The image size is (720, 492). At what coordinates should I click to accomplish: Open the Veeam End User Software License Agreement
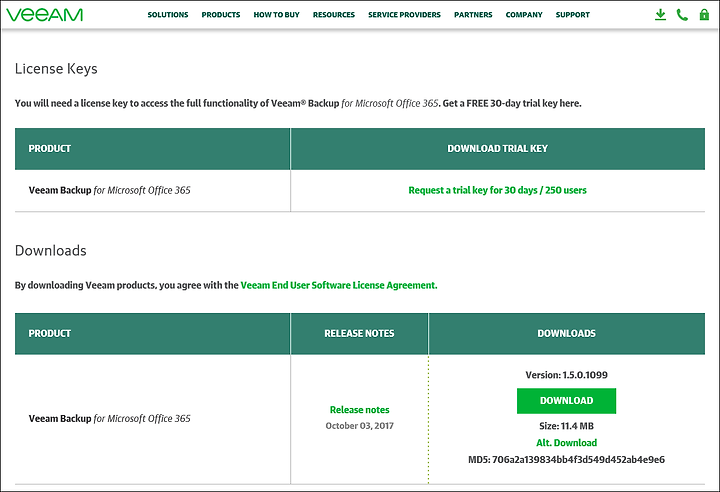tap(339, 285)
